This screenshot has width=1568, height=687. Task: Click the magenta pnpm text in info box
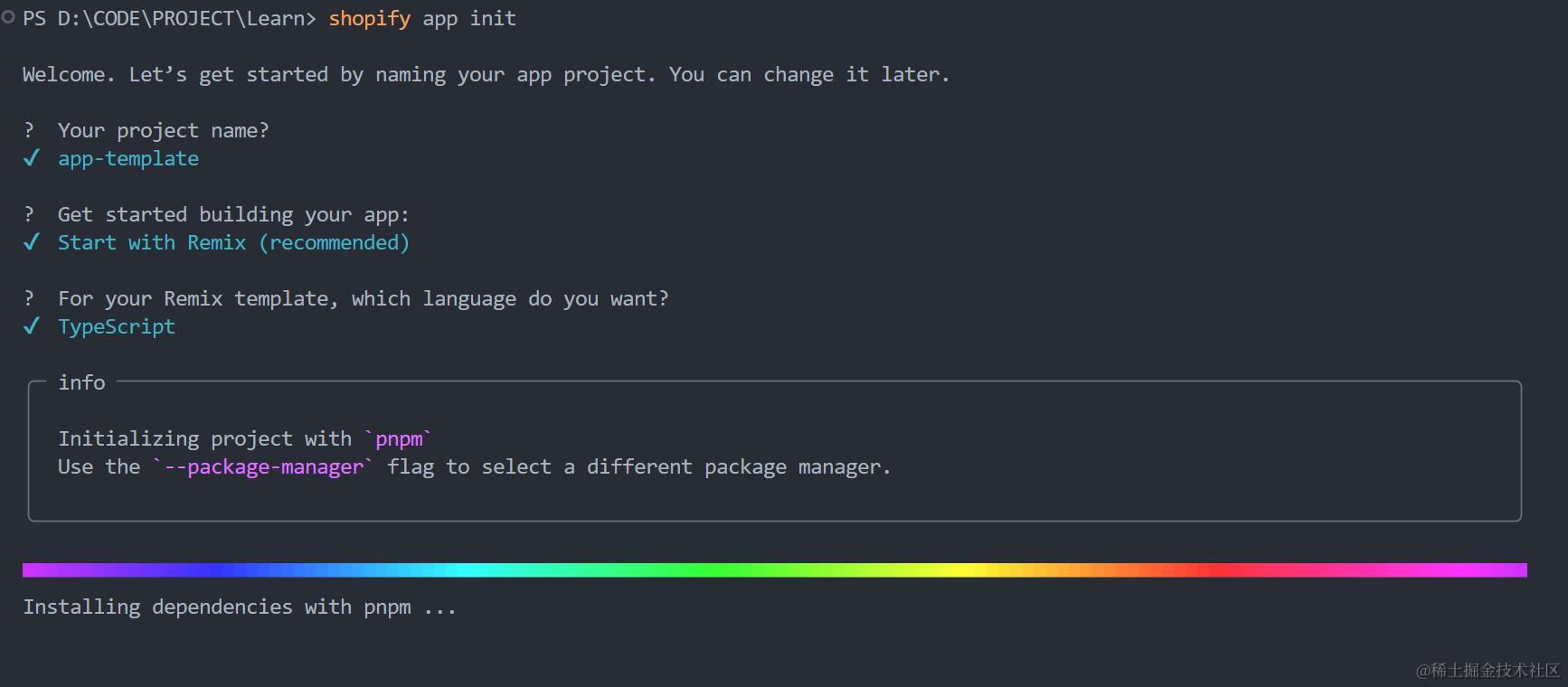[x=399, y=438]
